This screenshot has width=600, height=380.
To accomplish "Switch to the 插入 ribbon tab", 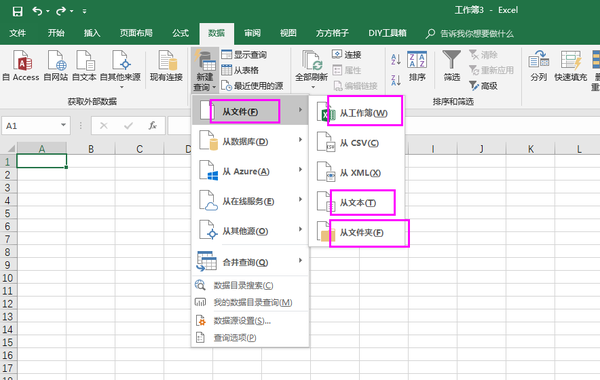I will tap(92, 33).
